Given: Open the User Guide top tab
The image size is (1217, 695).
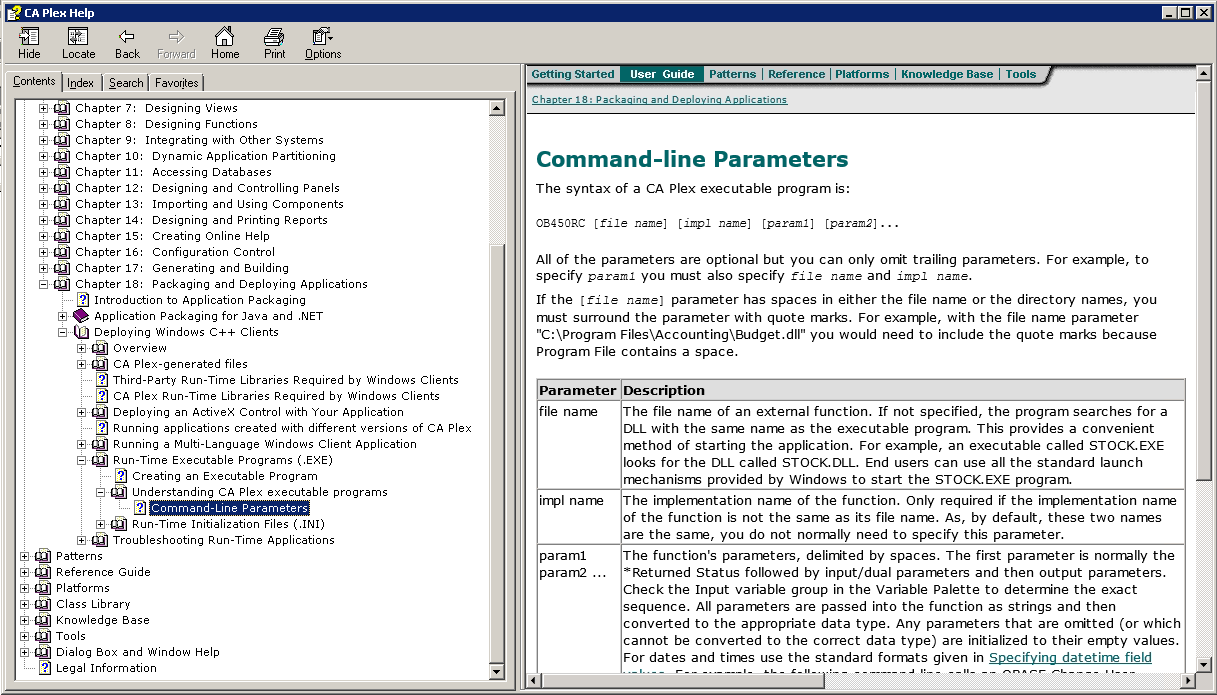Looking at the screenshot, I should tap(661, 74).
